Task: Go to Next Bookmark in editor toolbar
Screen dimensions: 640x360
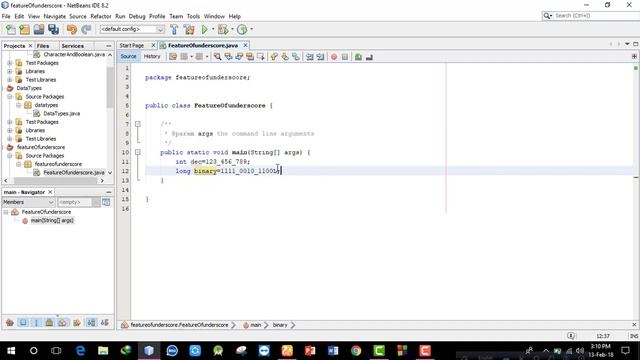Action: 285,57
